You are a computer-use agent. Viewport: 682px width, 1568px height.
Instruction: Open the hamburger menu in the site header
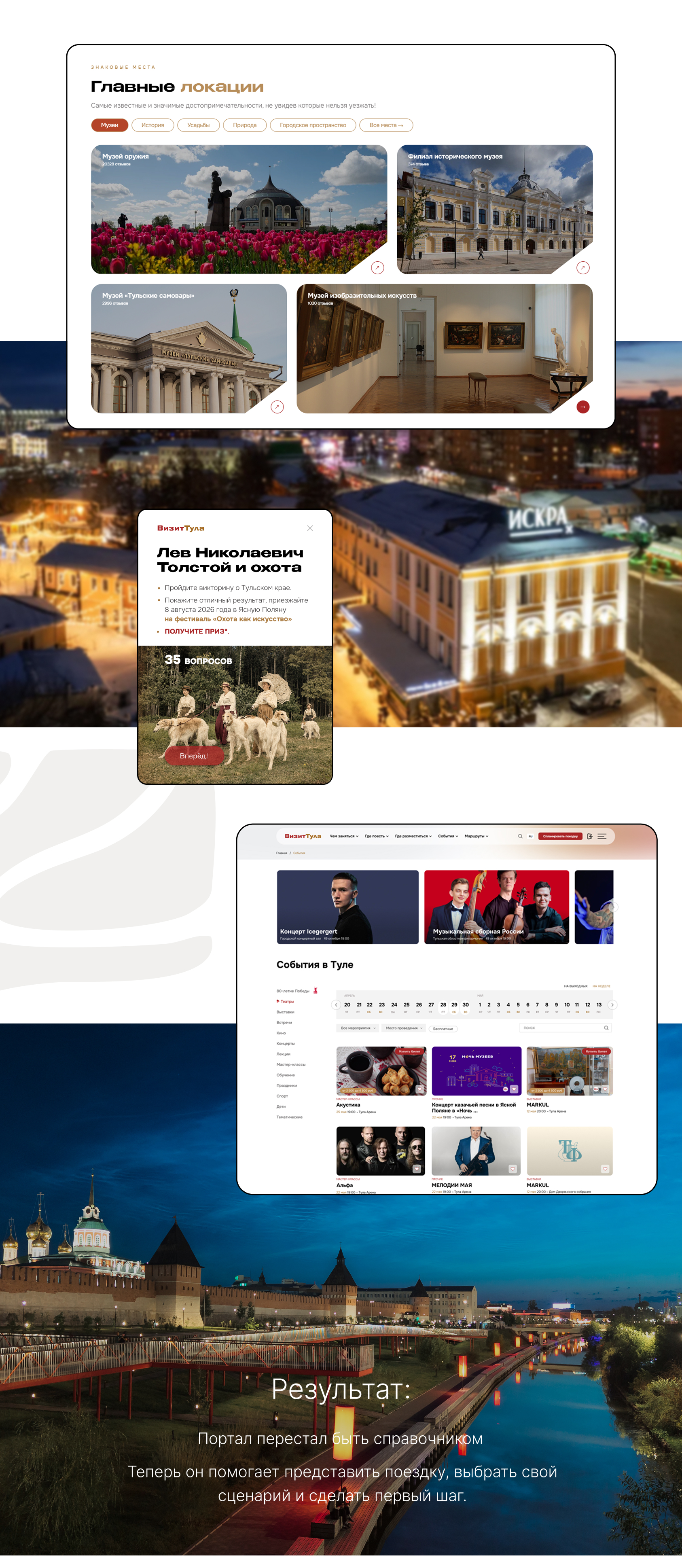[602, 836]
